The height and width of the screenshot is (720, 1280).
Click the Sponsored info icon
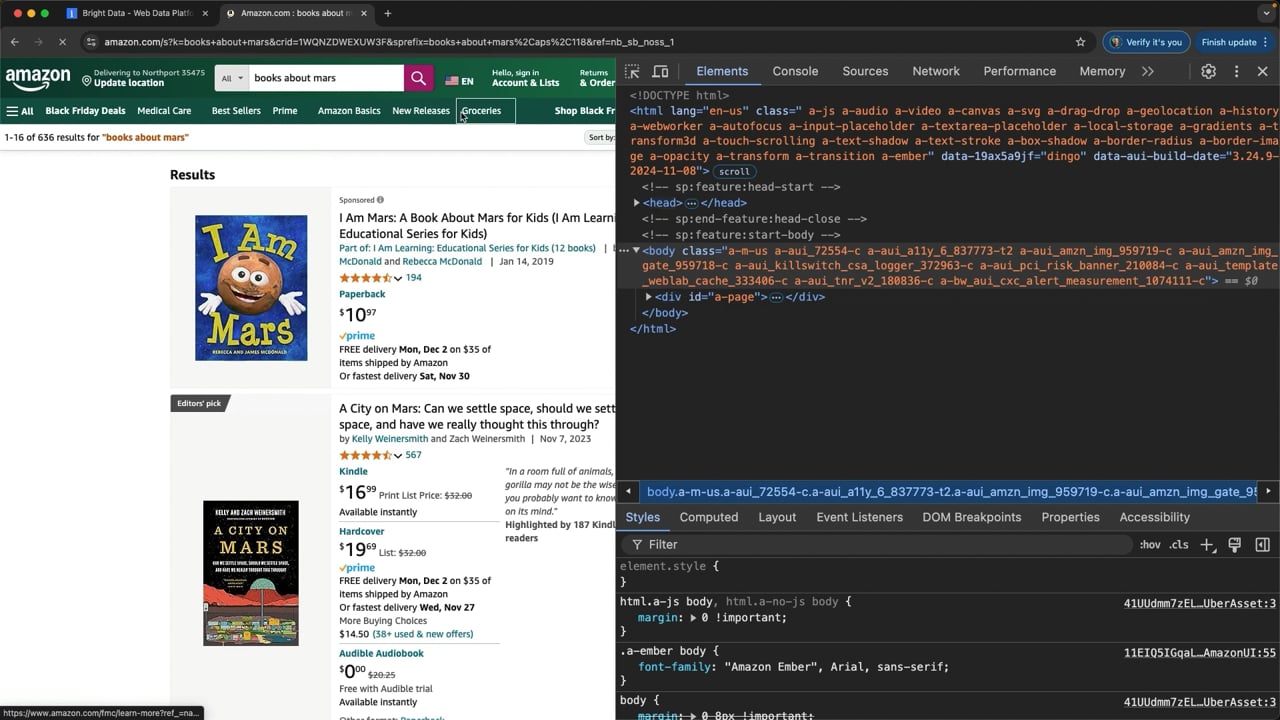pyautogui.click(x=380, y=200)
